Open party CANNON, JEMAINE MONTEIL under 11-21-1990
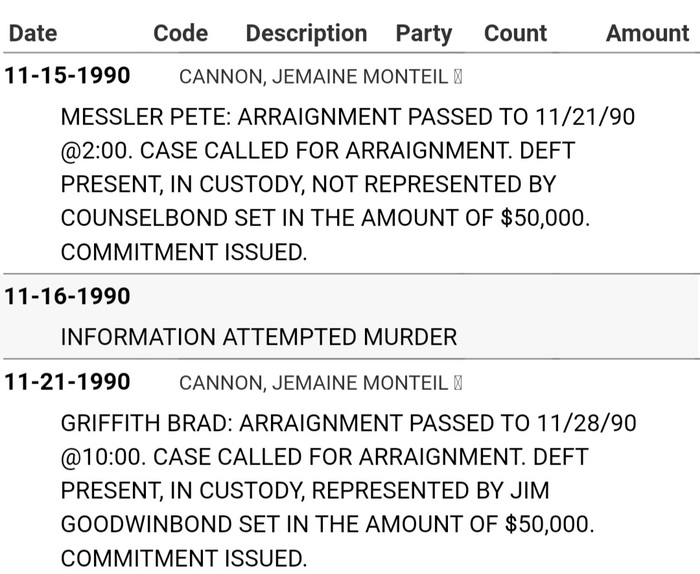 [x=313, y=383]
